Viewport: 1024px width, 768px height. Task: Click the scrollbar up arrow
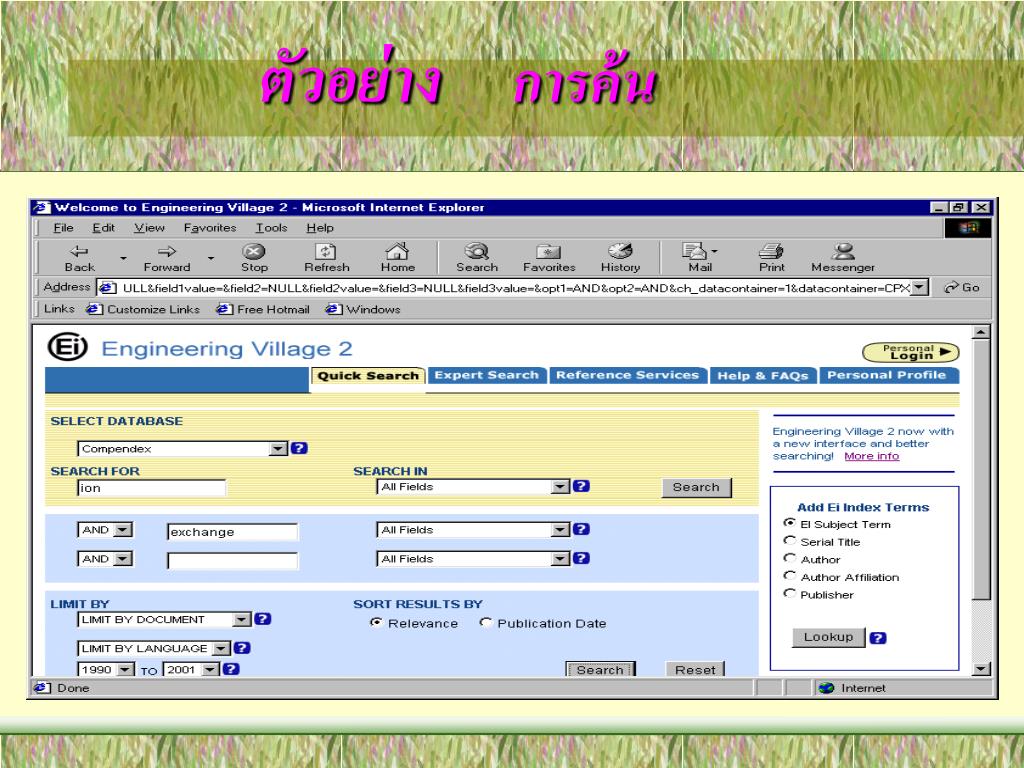[x=981, y=332]
